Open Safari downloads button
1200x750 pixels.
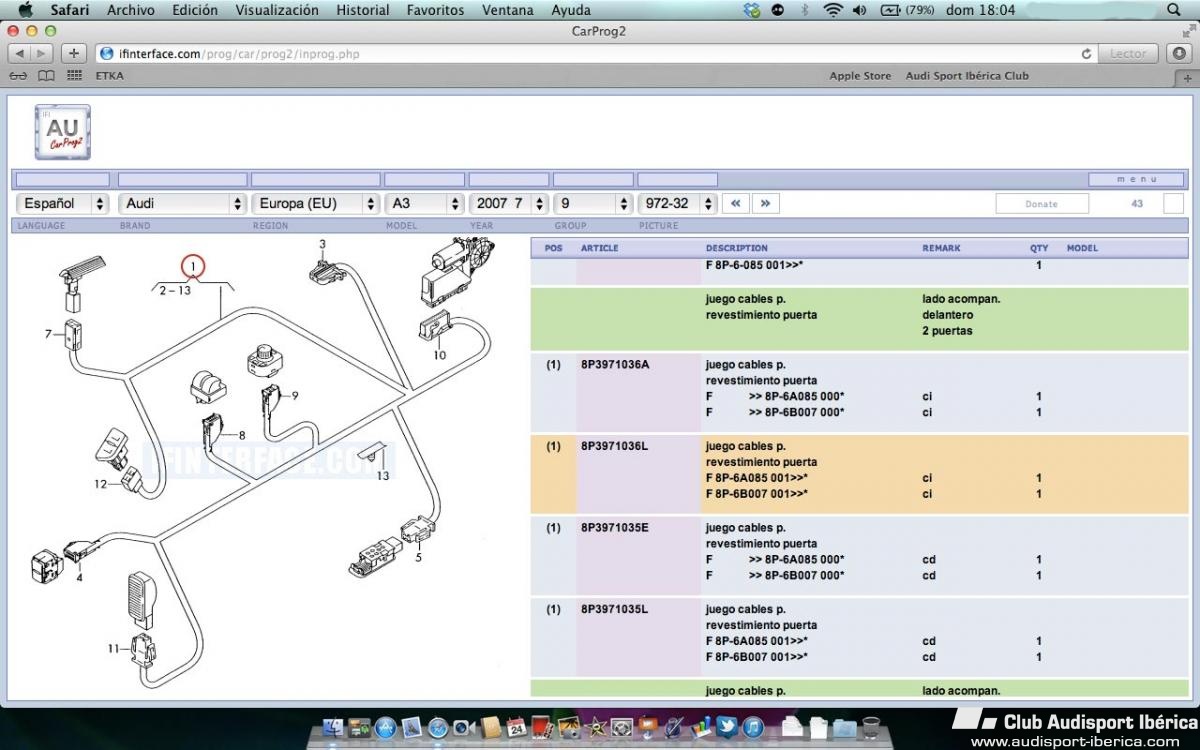coord(1179,53)
